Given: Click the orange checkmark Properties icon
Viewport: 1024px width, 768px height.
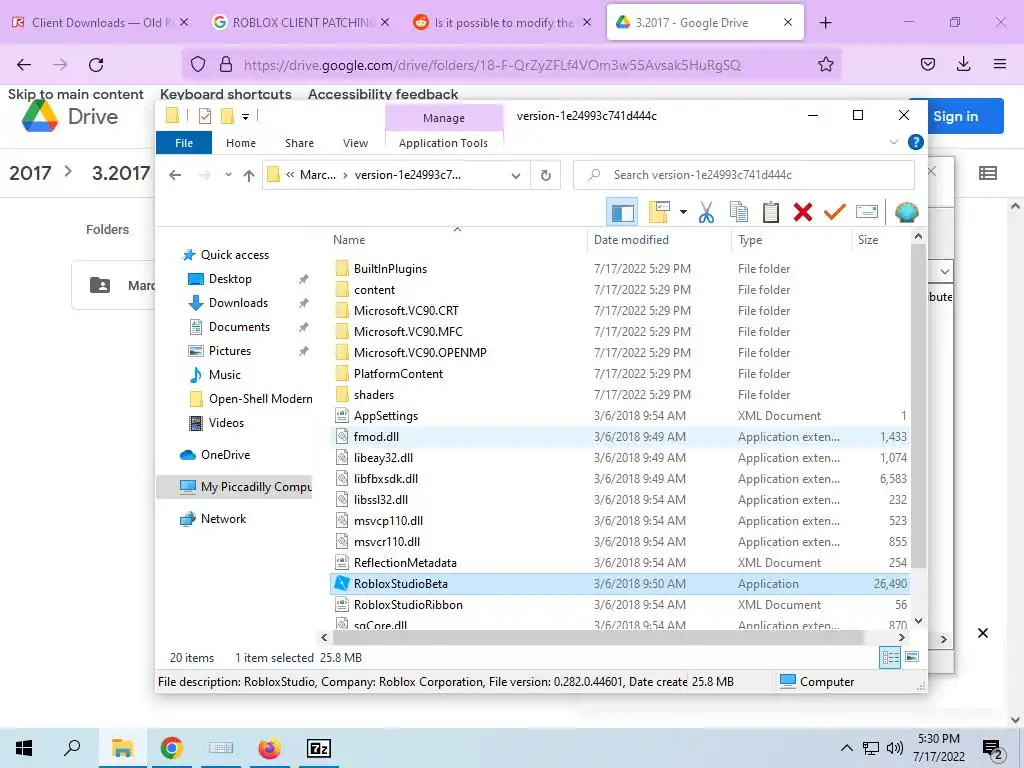Looking at the screenshot, I should (x=835, y=212).
